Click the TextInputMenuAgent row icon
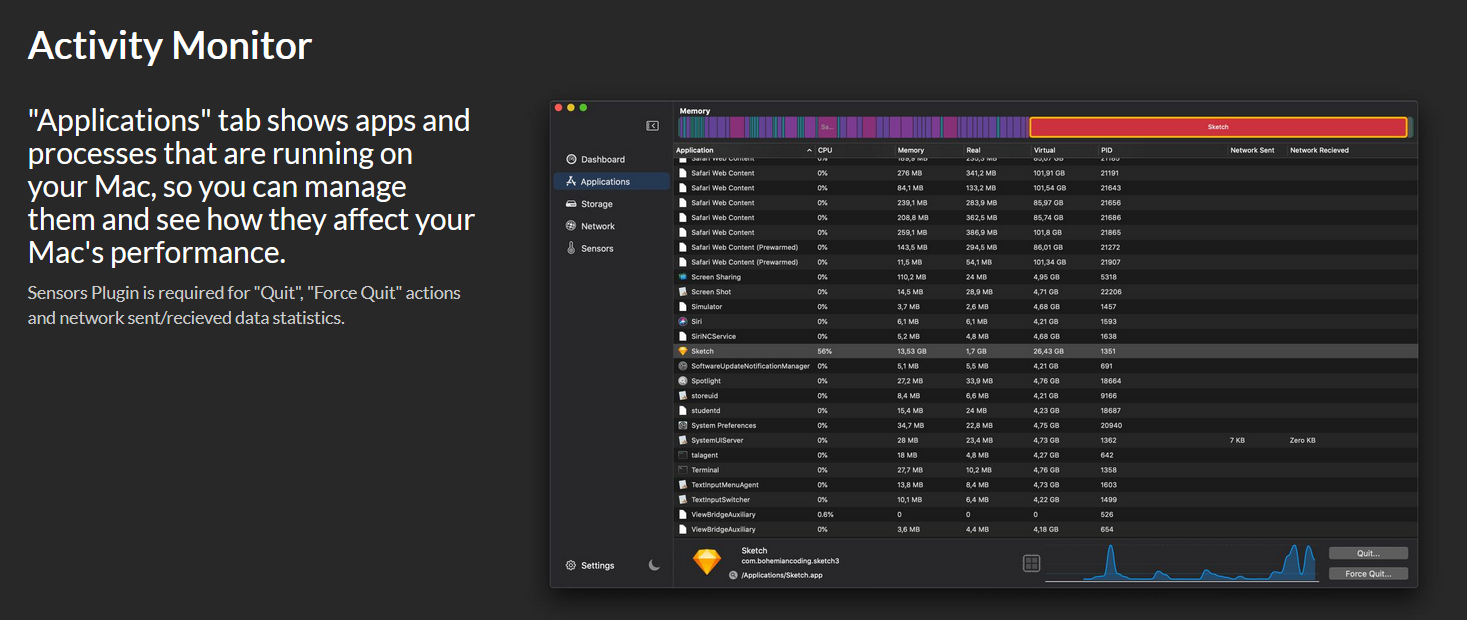 [x=682, y=485]
